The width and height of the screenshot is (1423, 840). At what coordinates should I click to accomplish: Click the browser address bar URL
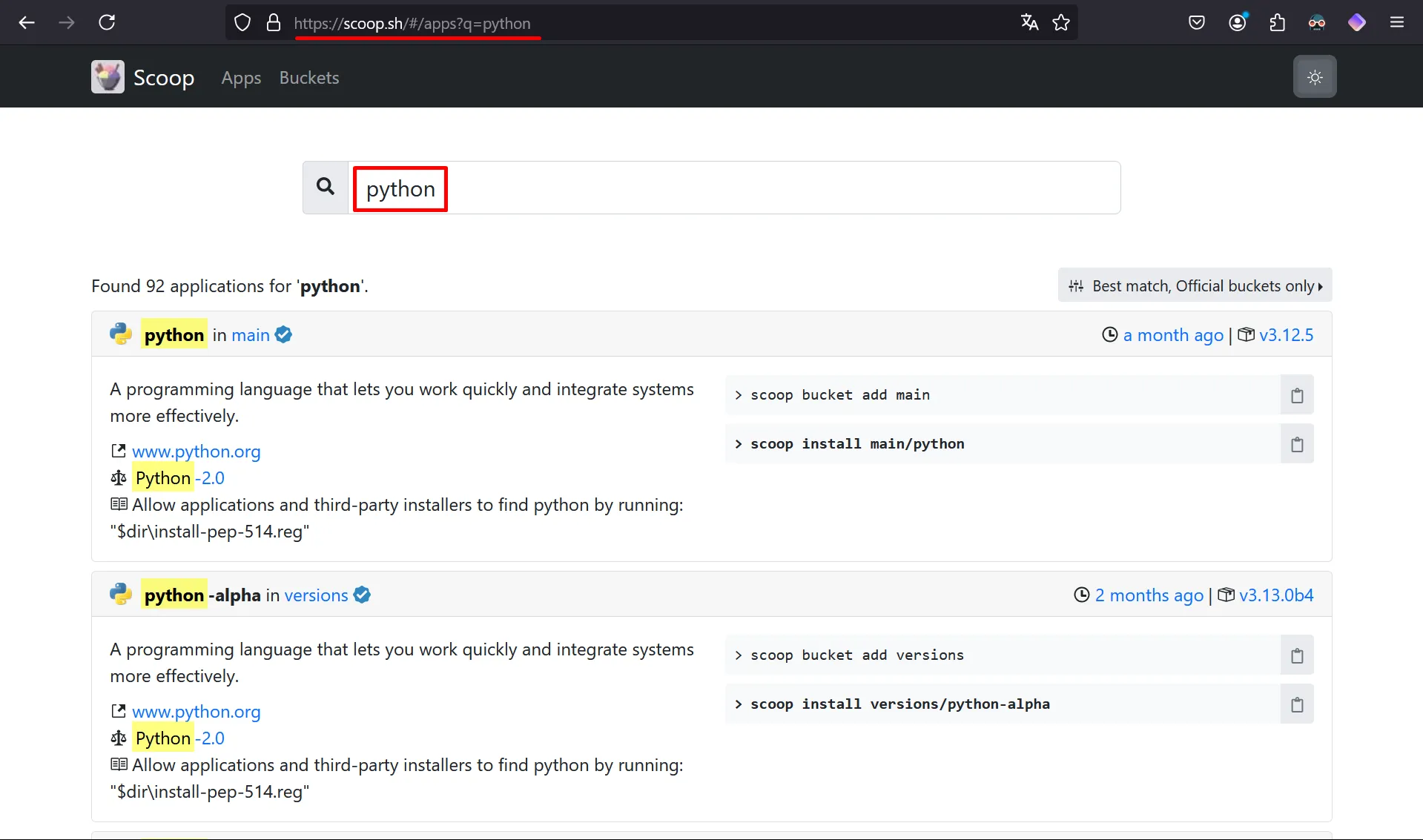pos(412,23)
